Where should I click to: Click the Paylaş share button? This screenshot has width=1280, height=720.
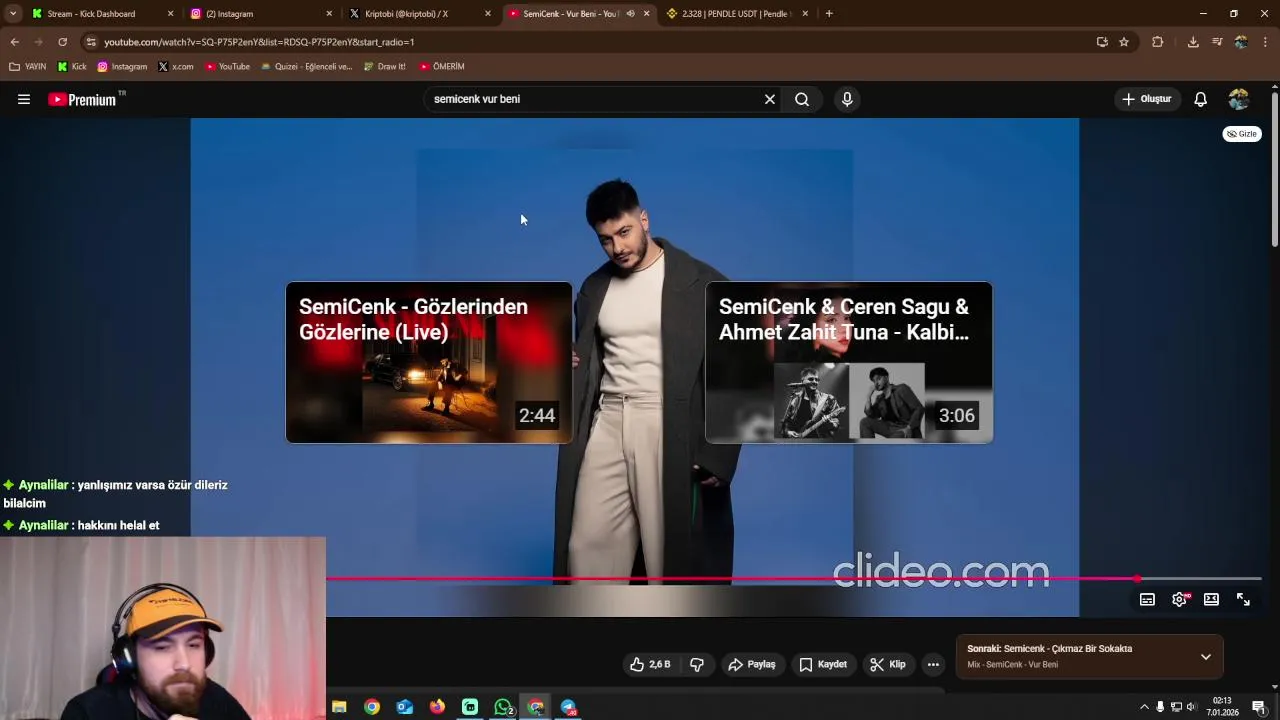752,664
